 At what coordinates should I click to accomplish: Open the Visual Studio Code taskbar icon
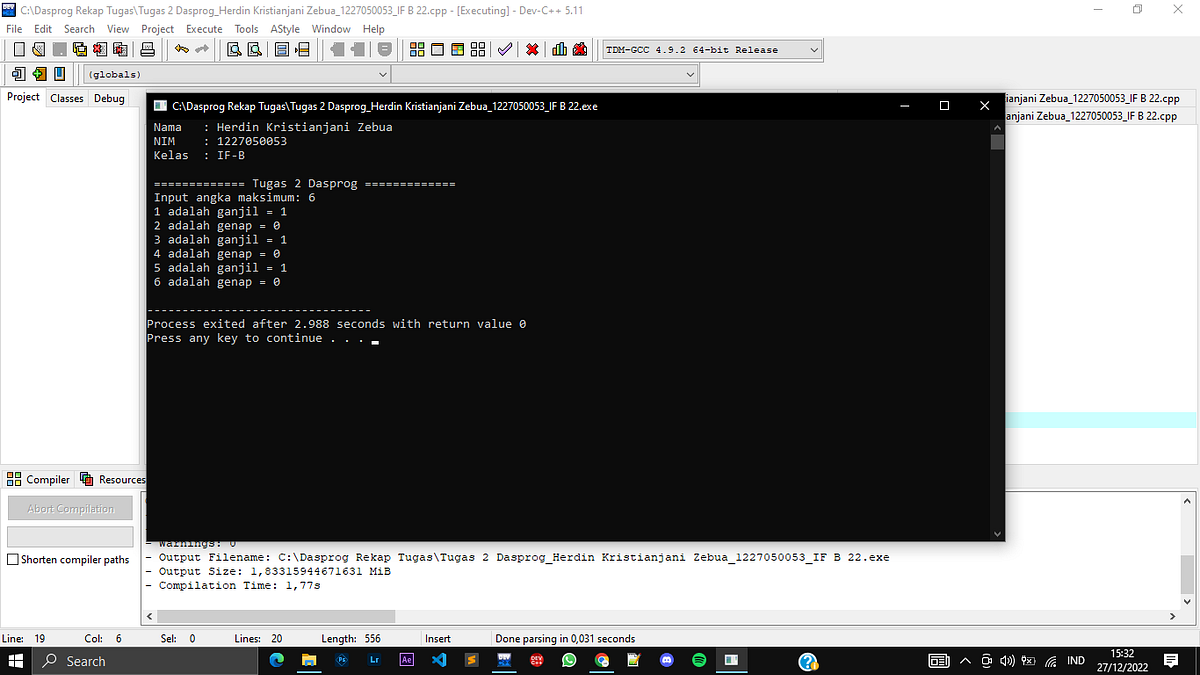(439, 660)
